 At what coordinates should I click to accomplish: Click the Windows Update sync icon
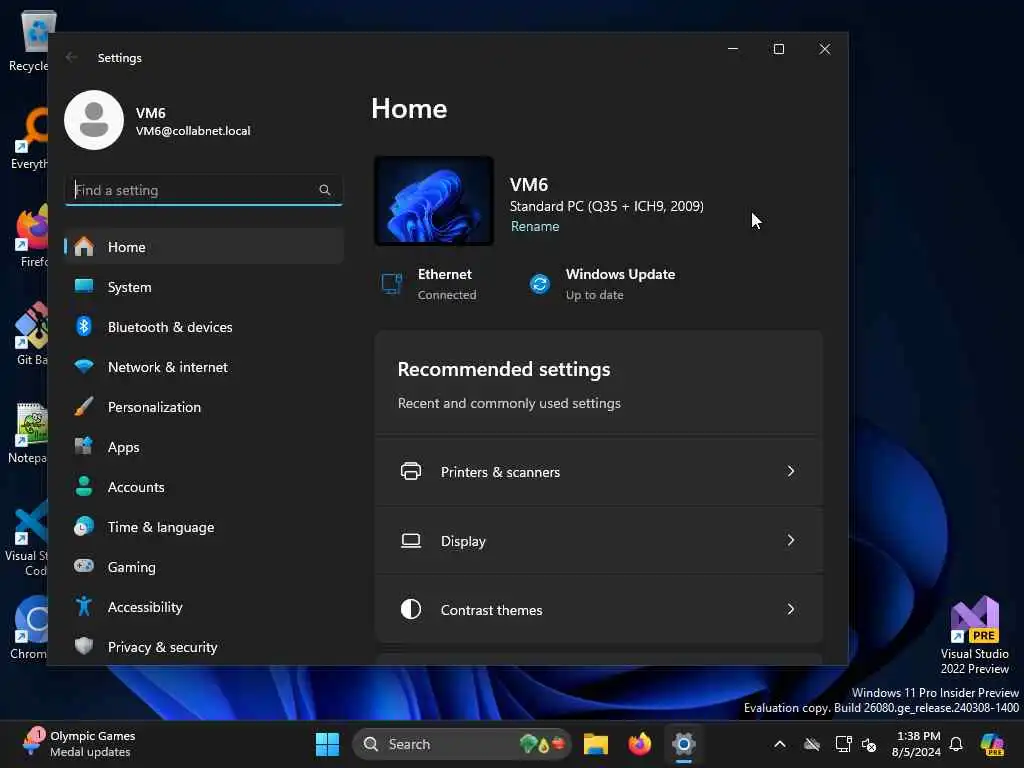tap(539, 284)
